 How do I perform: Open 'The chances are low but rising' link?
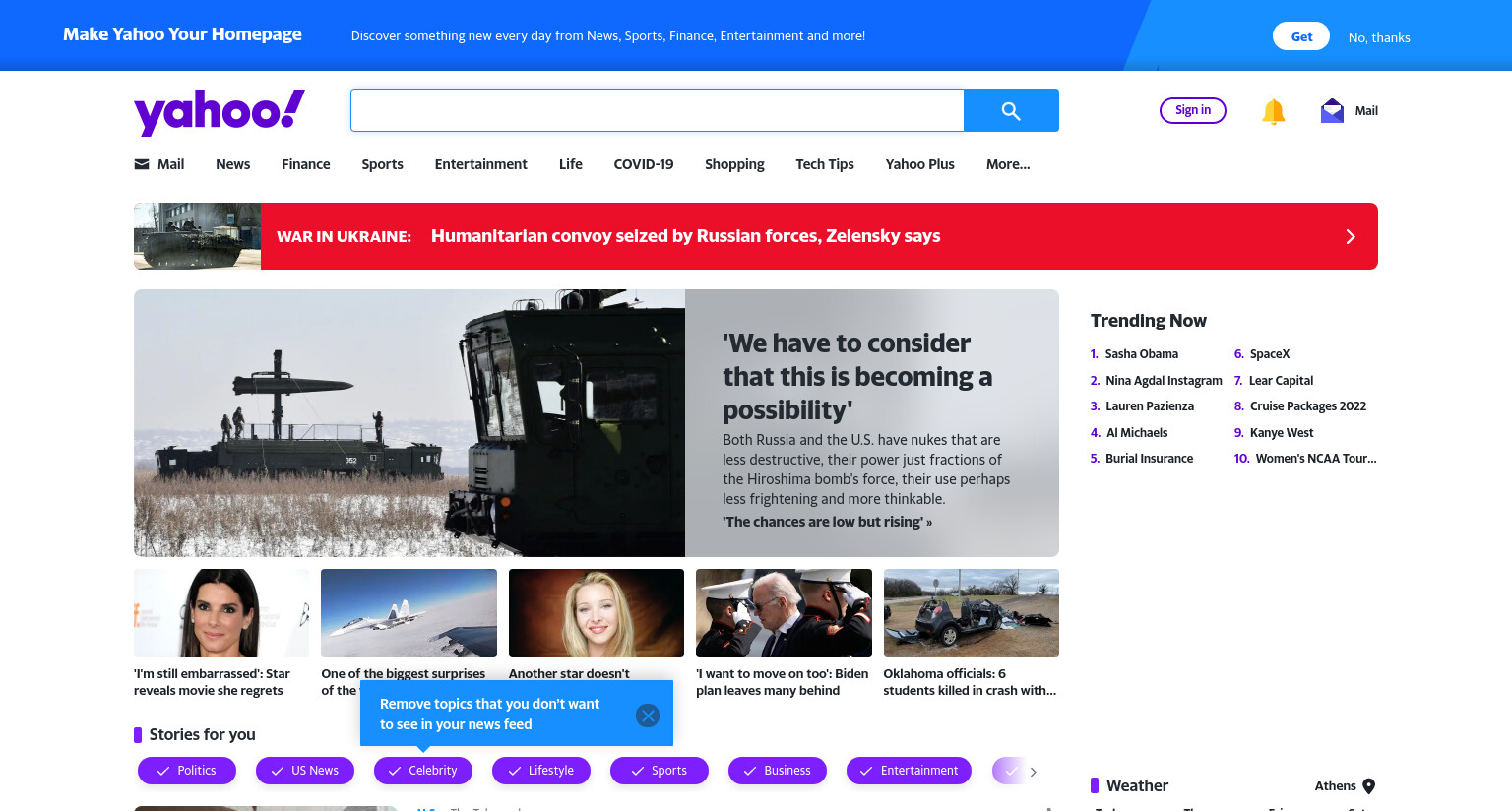pos(827,522)
